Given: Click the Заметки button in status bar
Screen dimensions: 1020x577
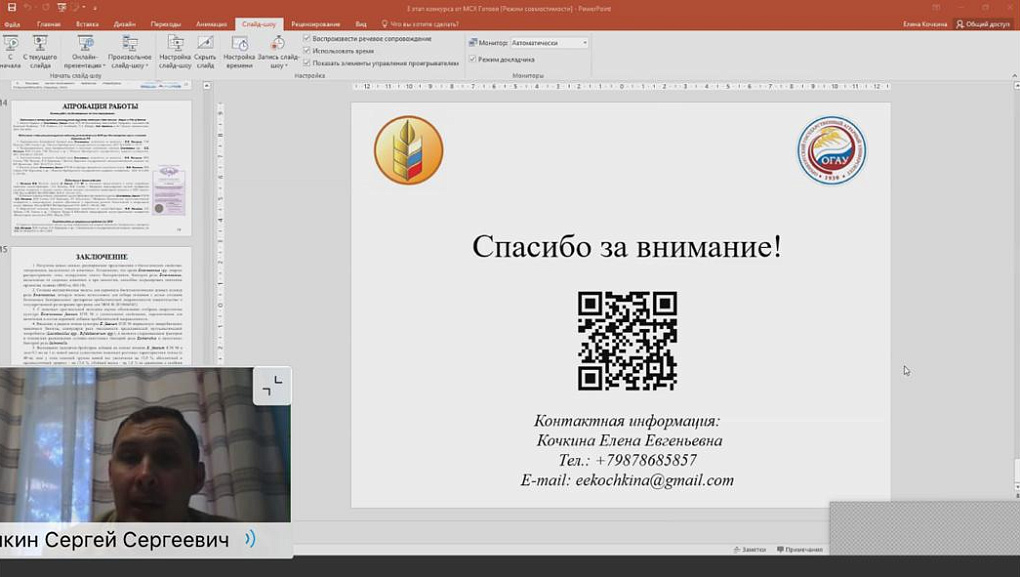Looking at the screenshot, I should click(x=749, y=550).
